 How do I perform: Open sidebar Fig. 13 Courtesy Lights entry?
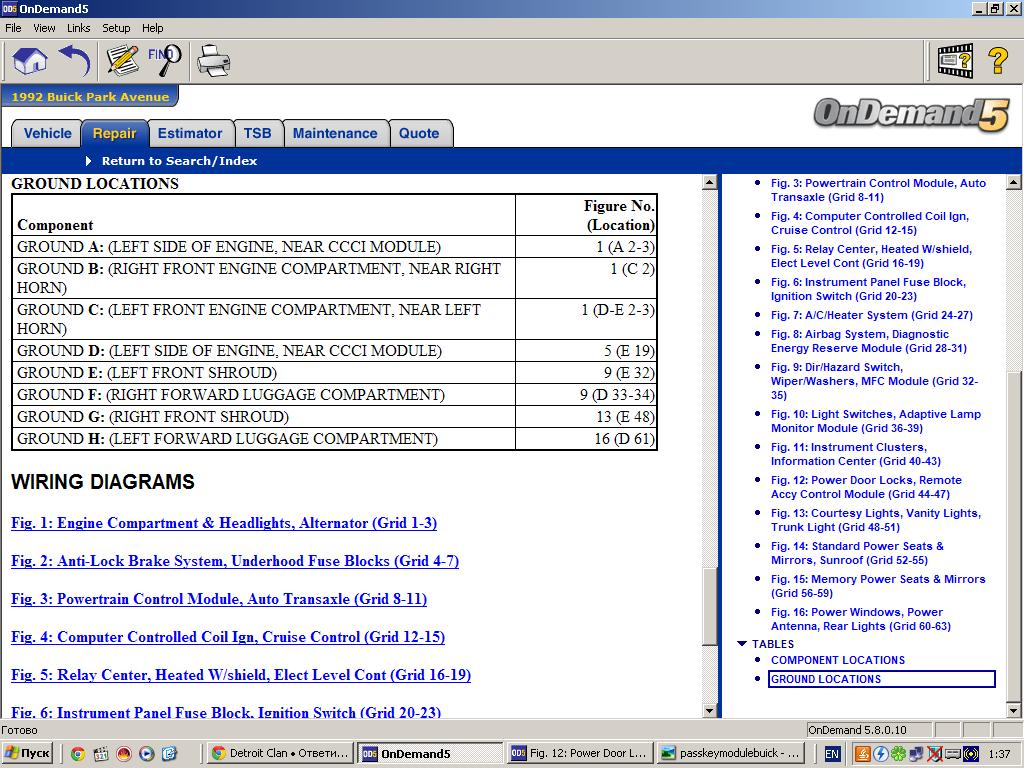[876, 520]
